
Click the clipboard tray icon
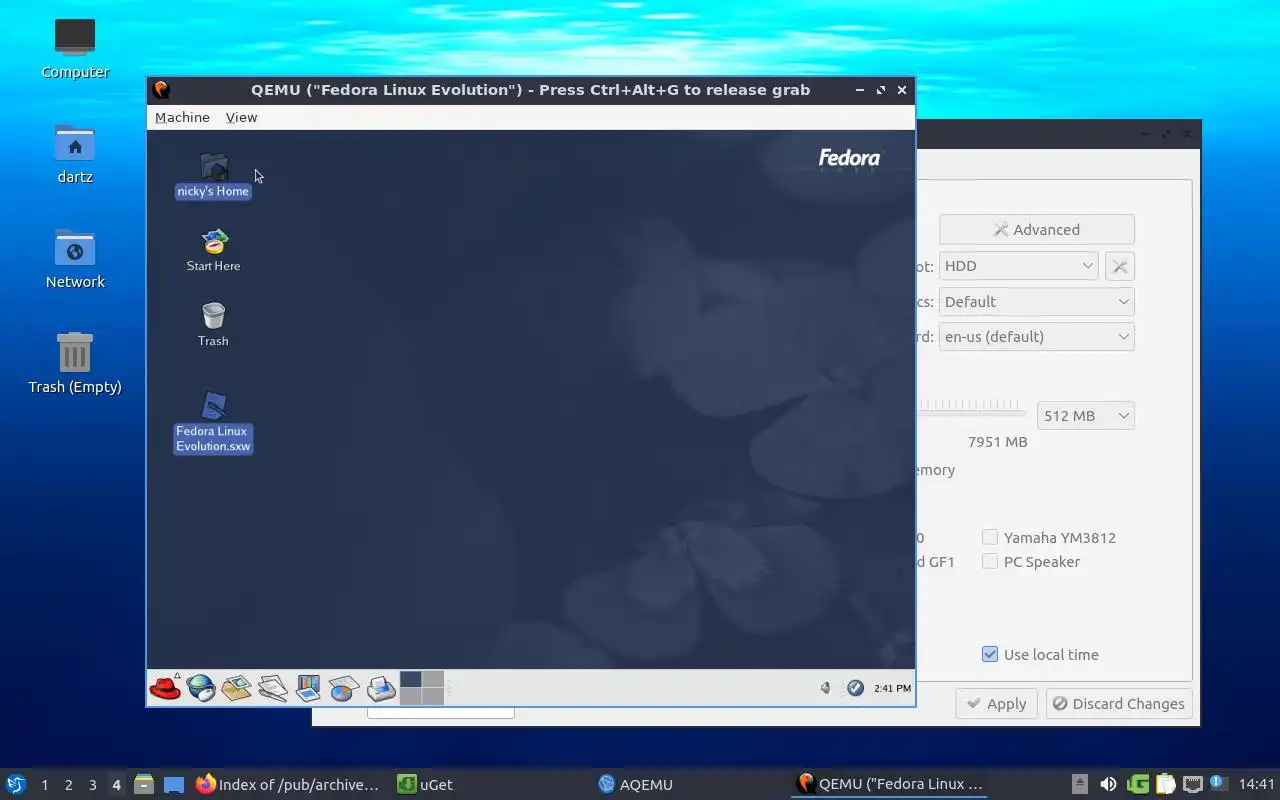pyautogui.click(x=1165, y=784)
